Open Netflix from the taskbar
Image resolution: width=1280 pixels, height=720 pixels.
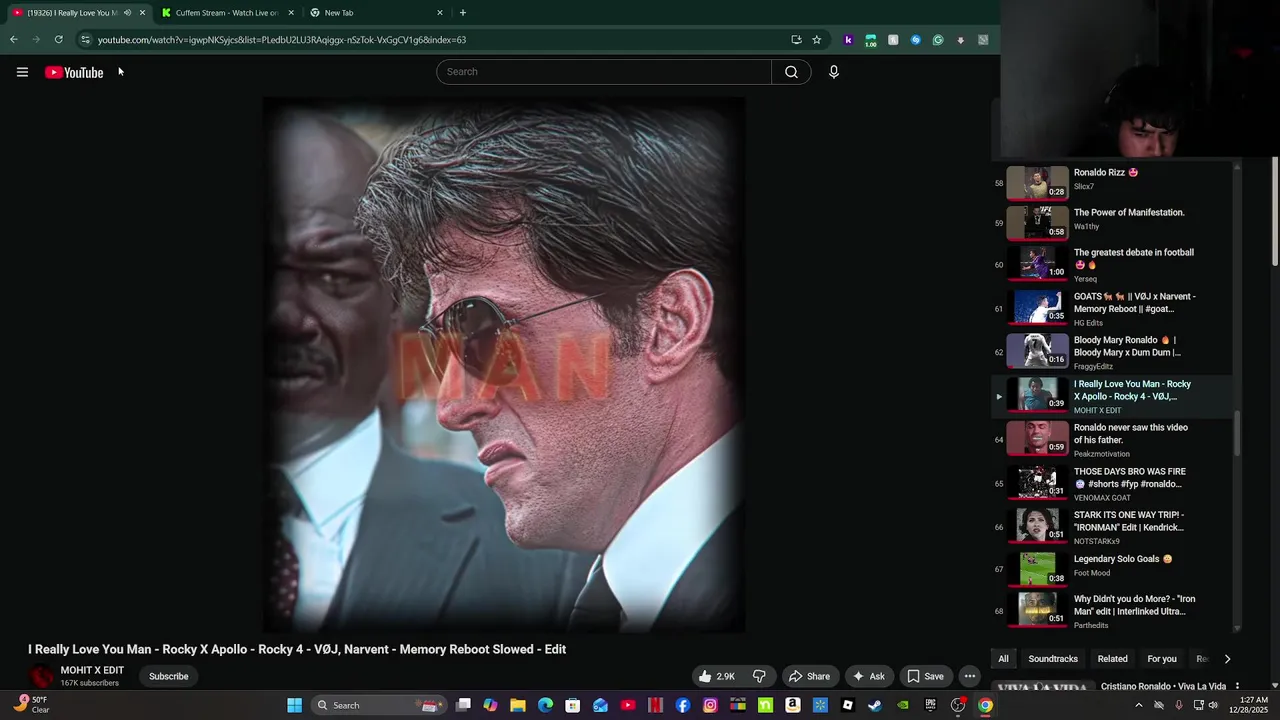point(655,705)
